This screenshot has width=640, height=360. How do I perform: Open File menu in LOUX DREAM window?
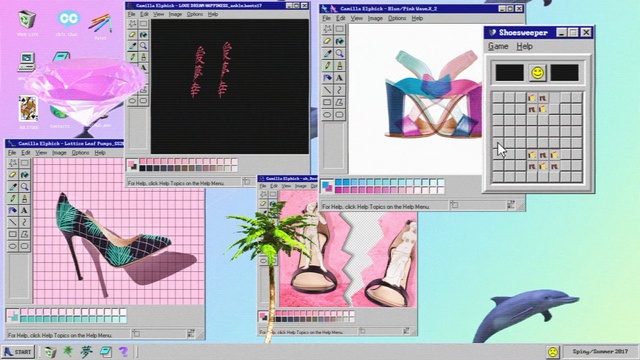[131, 14]
